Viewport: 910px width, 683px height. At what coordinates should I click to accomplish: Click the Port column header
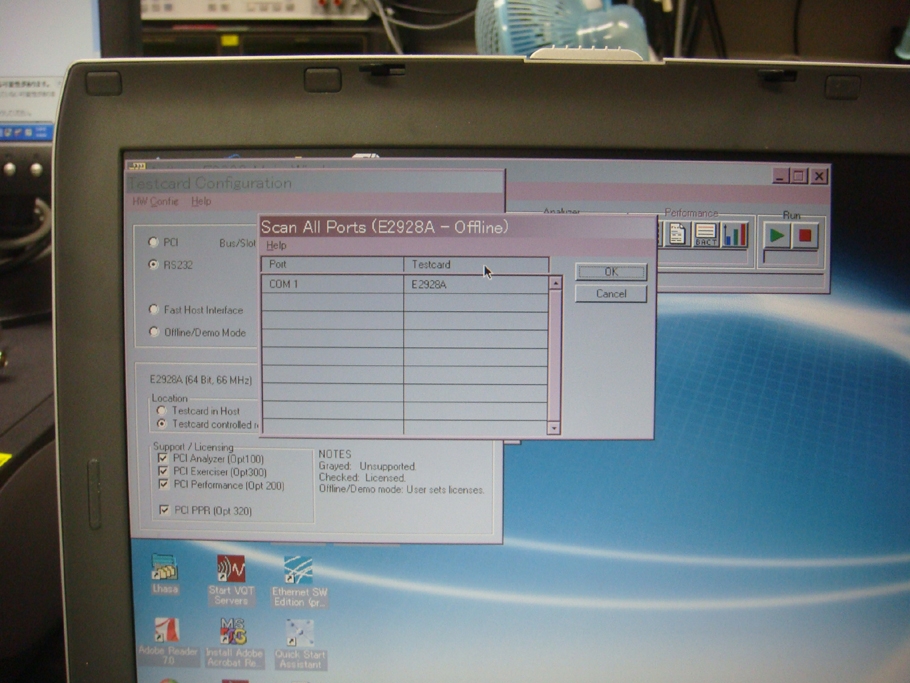tap(333, 265)
